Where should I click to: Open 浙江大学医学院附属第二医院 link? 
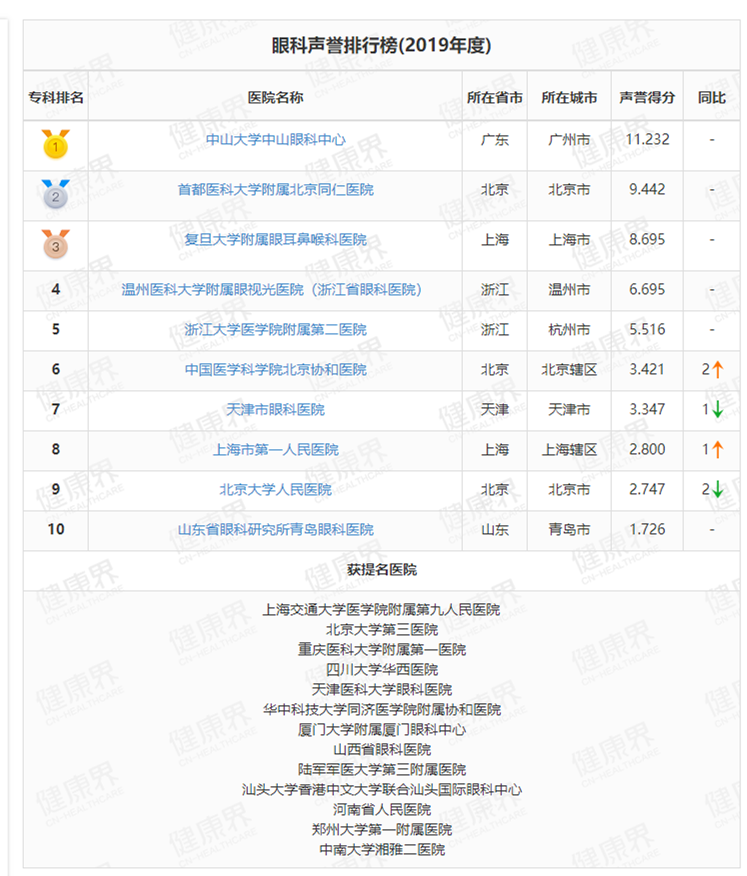click(x=275, y=330)
